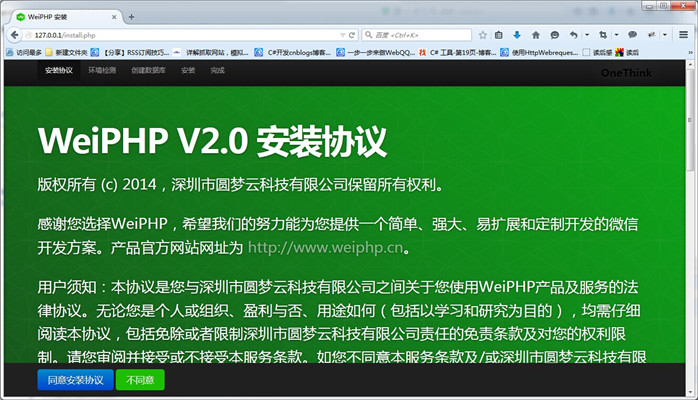Open the 【分享】RSS订阅技巧 bookmark
Screen dimensions: 698x400
click(130, 53)
